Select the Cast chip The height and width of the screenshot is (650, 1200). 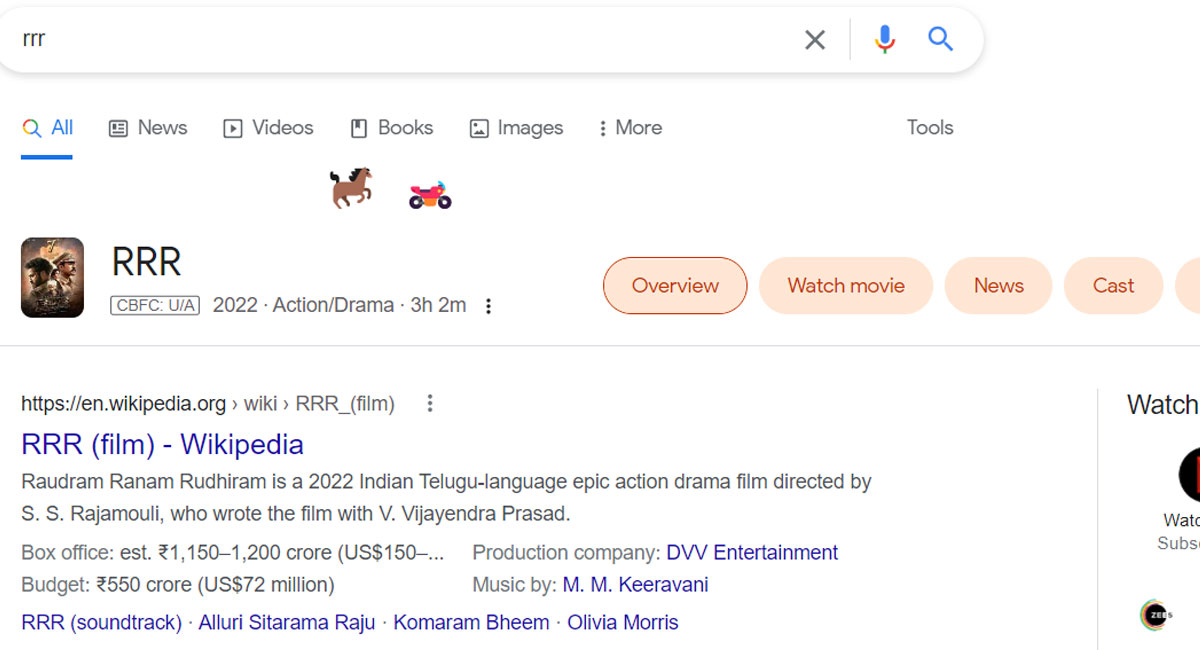(x=1113, y=285)
